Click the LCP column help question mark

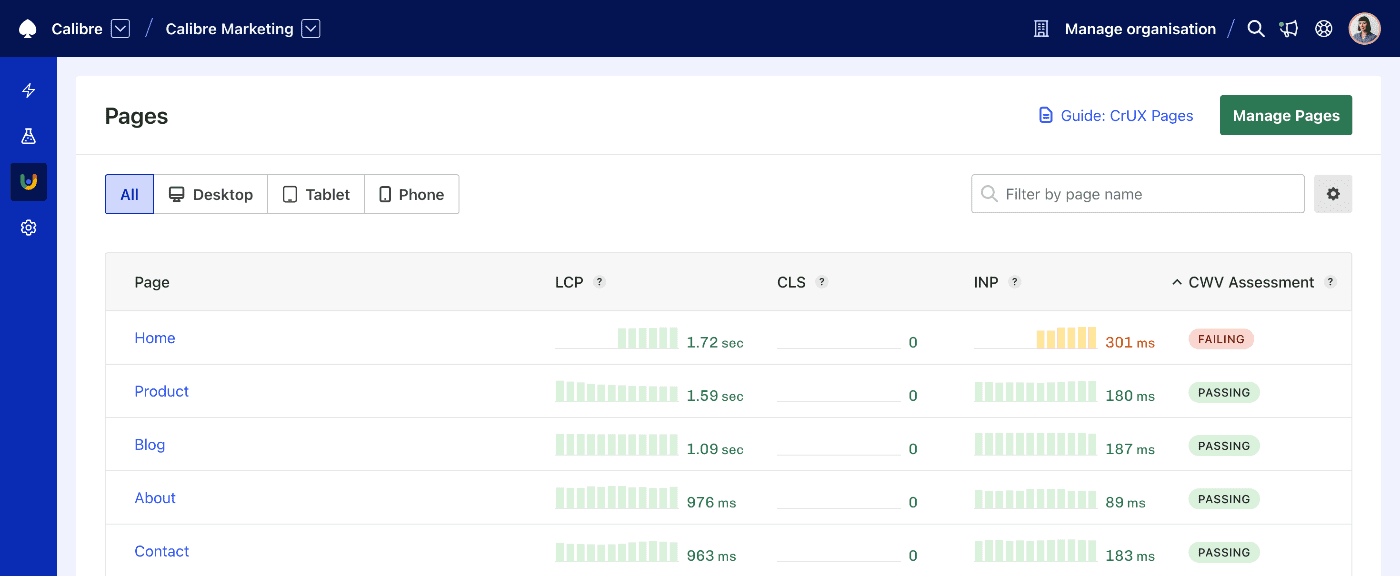pyautogui.click(x=598, y=282)
